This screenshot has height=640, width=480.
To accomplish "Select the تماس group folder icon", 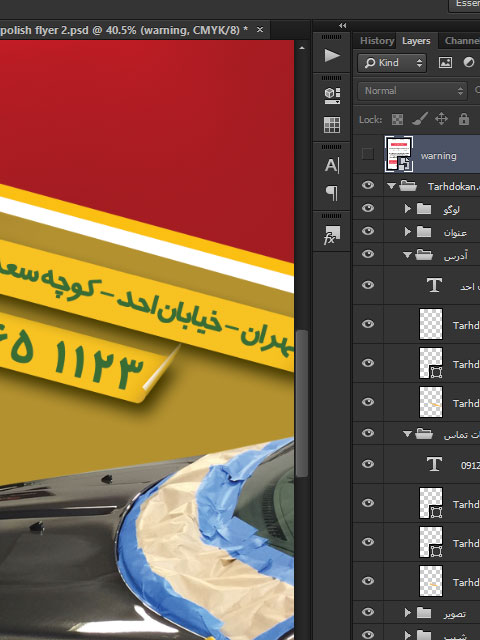I will (424, 433).
